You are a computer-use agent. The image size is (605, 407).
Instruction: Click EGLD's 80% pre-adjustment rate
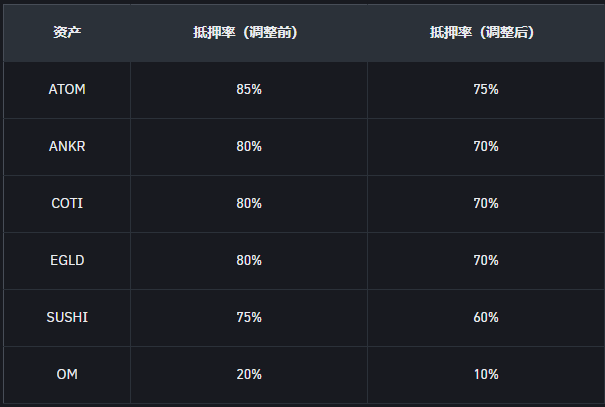pyautogui.click(x=249, y=260)
